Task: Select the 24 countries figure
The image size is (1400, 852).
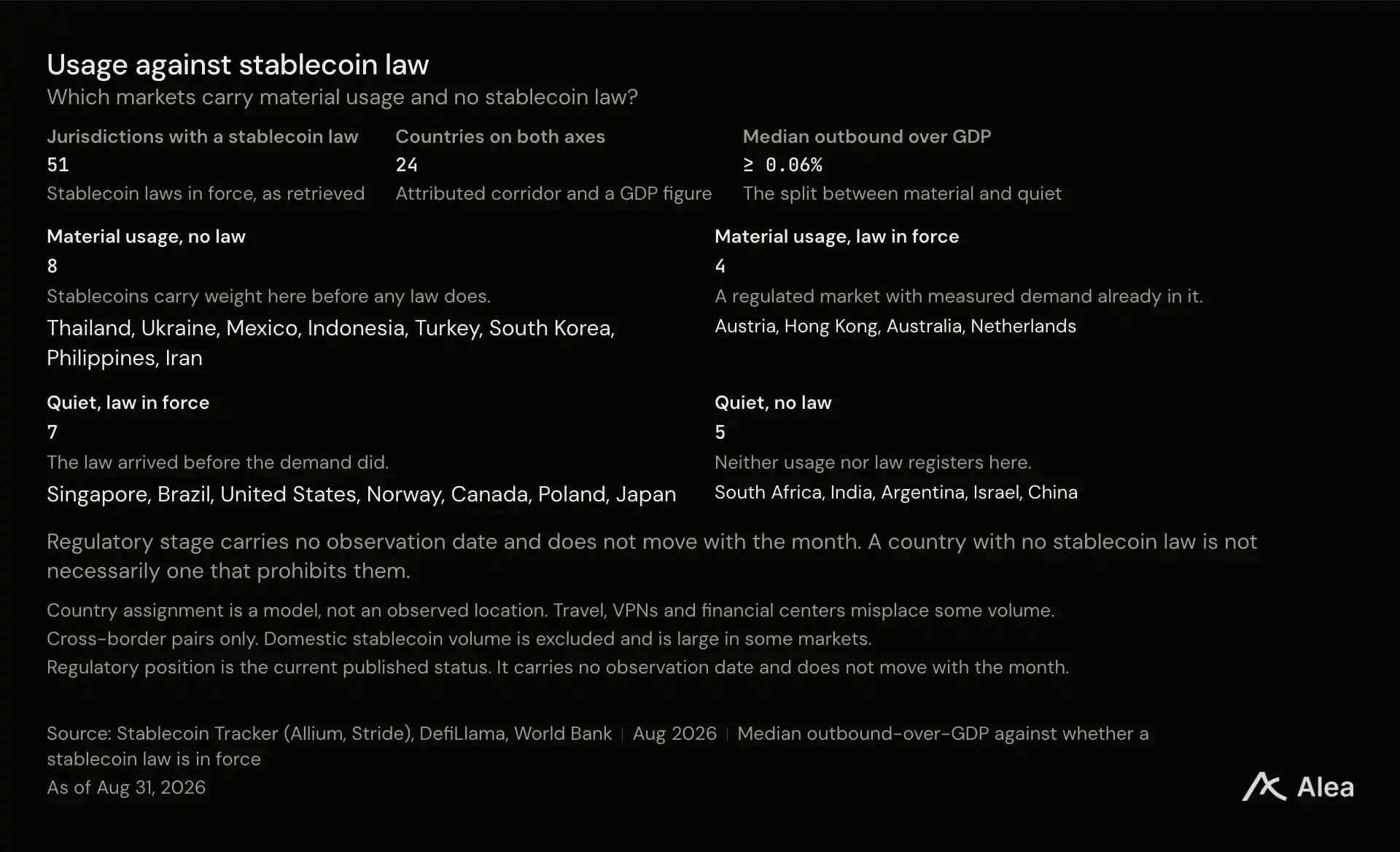Action: 407,165
